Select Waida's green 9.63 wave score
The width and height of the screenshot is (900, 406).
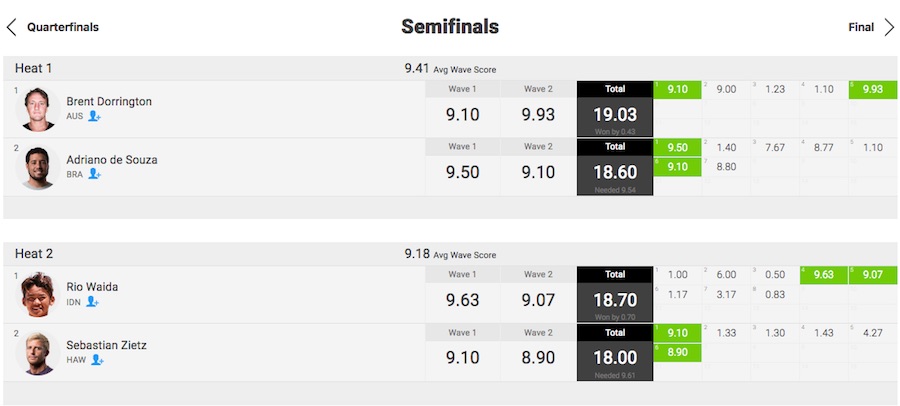click(x=824, y=275)
